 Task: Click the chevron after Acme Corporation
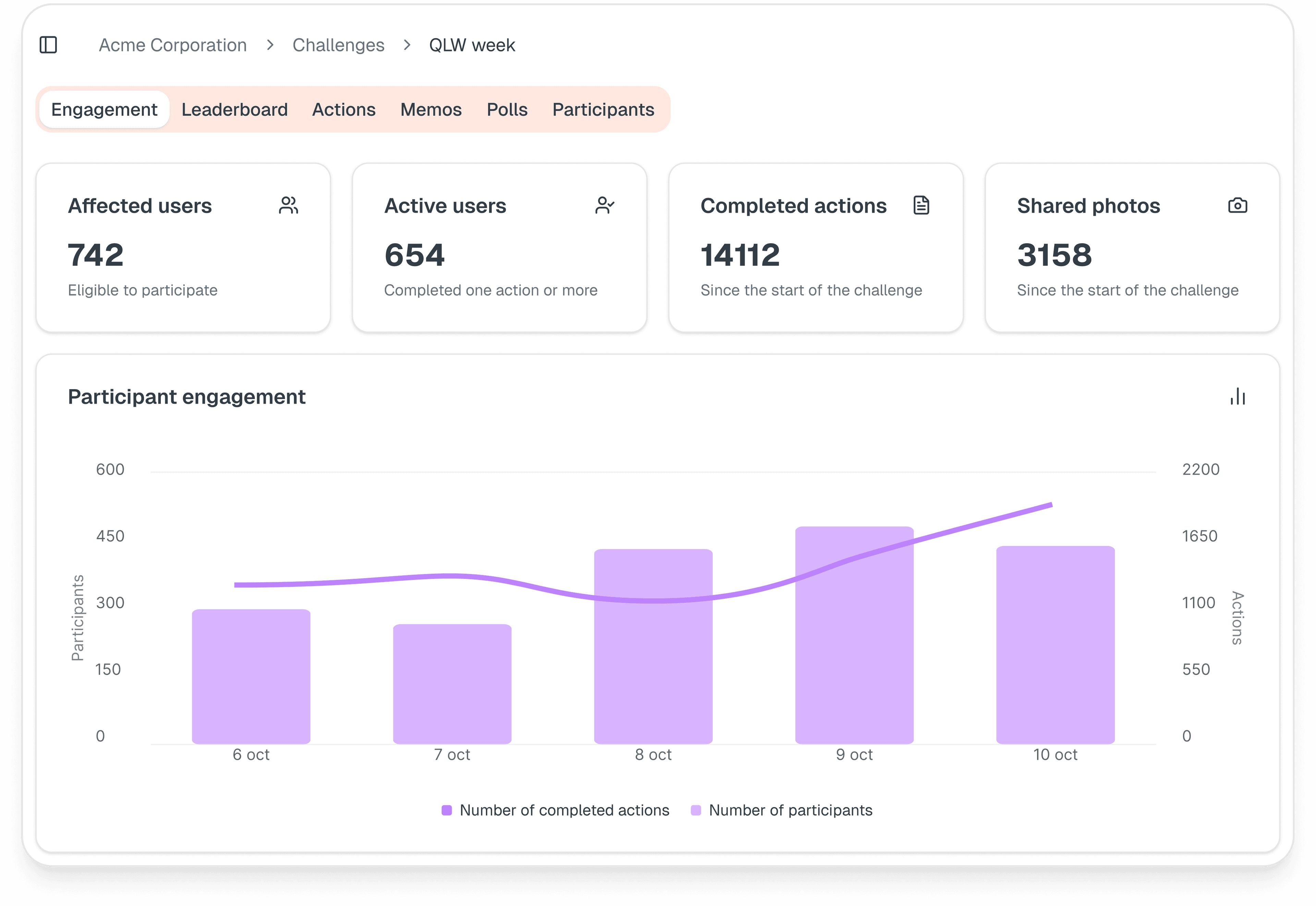click(270, 45)
